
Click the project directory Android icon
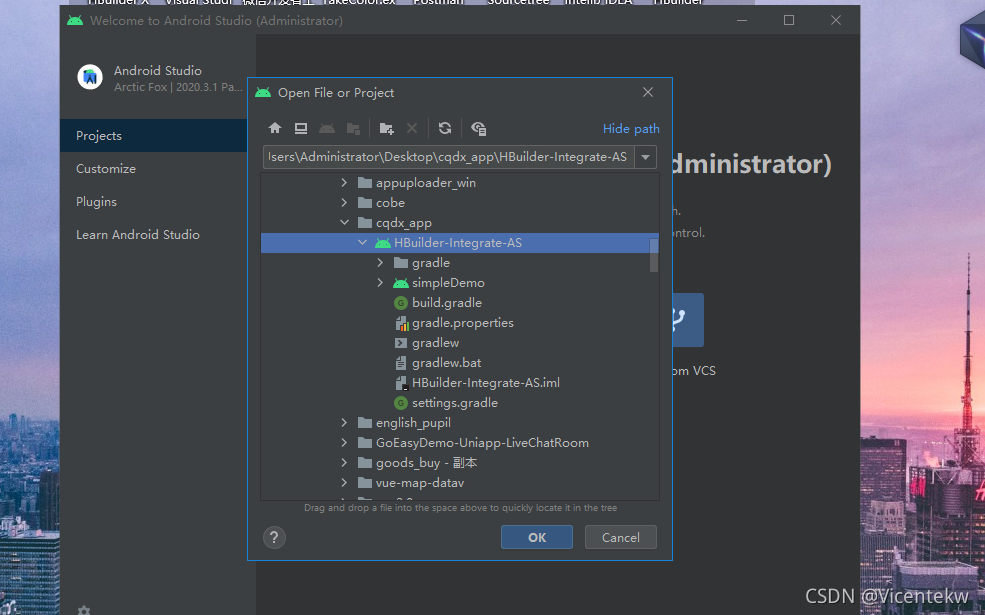tap(327, 128)
